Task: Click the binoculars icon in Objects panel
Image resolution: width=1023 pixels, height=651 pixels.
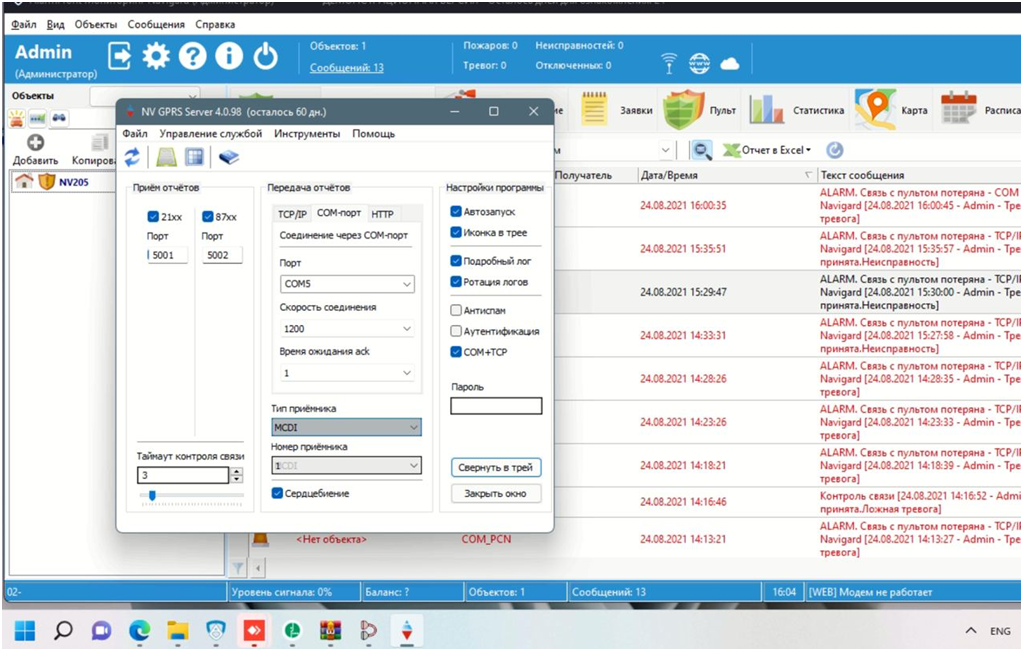Action: (x=59, y=118)
